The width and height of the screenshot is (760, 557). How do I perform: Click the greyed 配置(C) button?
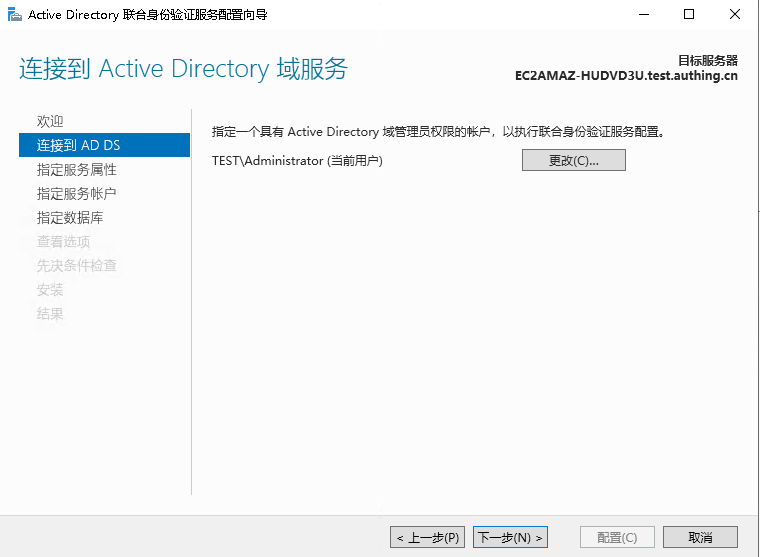tap(617, 537)
